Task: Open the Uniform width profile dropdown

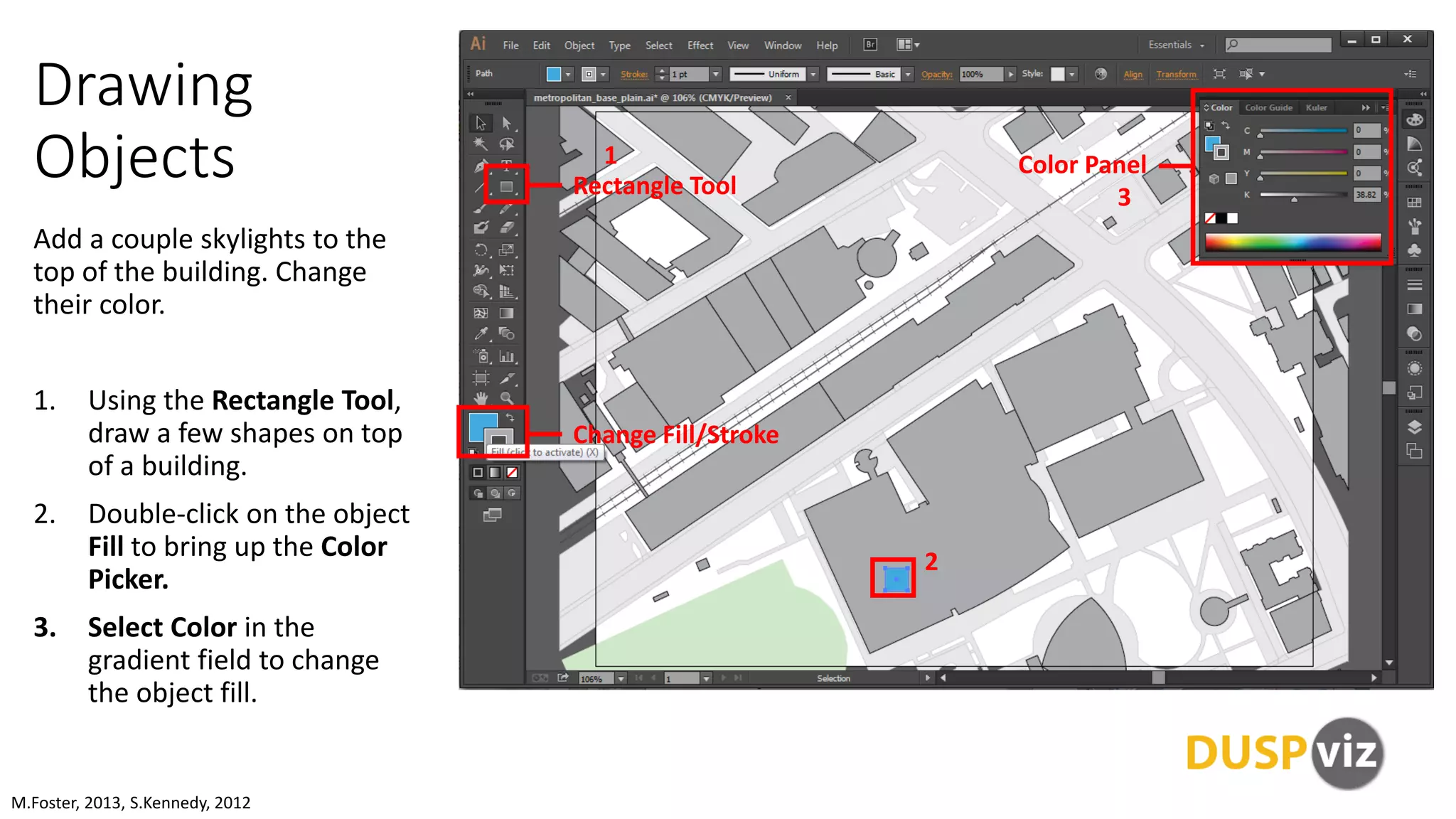Action: coord(813,74)
